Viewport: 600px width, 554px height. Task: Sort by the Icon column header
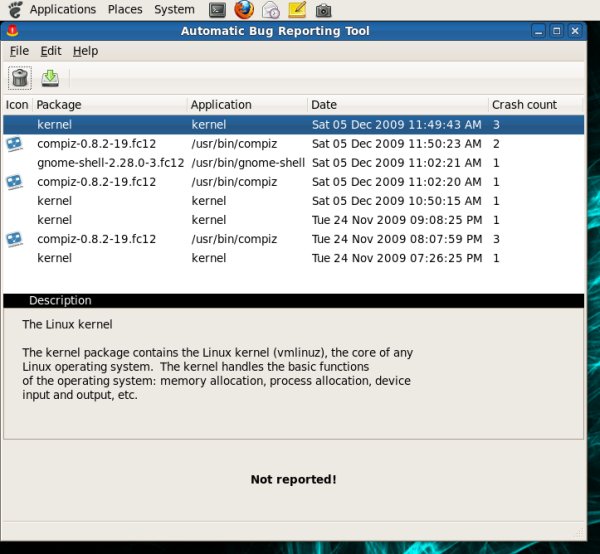pos(17,104)
